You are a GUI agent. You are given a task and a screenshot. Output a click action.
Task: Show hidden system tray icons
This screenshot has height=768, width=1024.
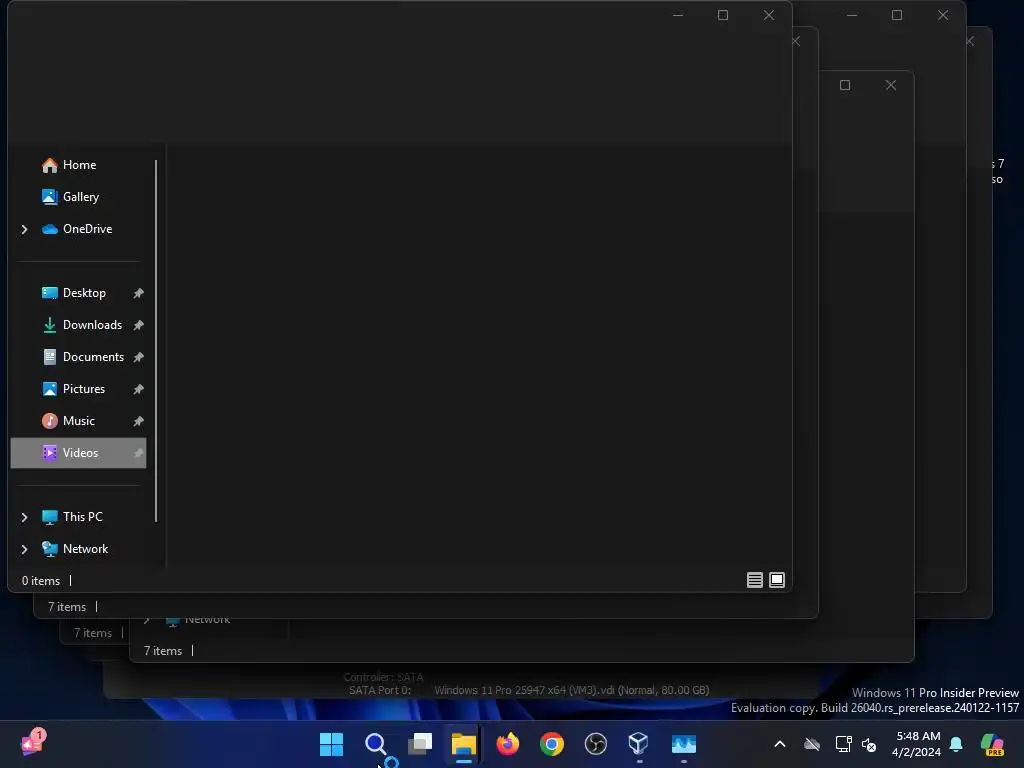coord(780,744)
